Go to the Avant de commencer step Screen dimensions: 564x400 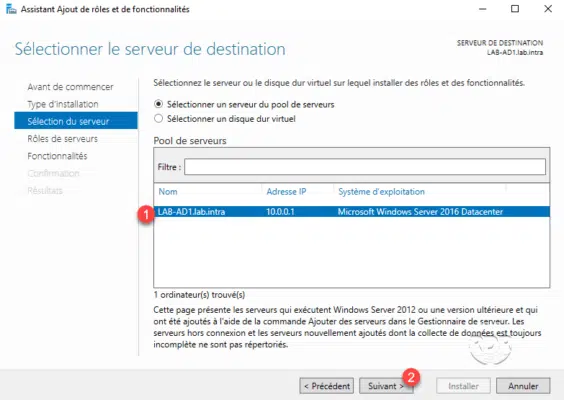[70, 87]
